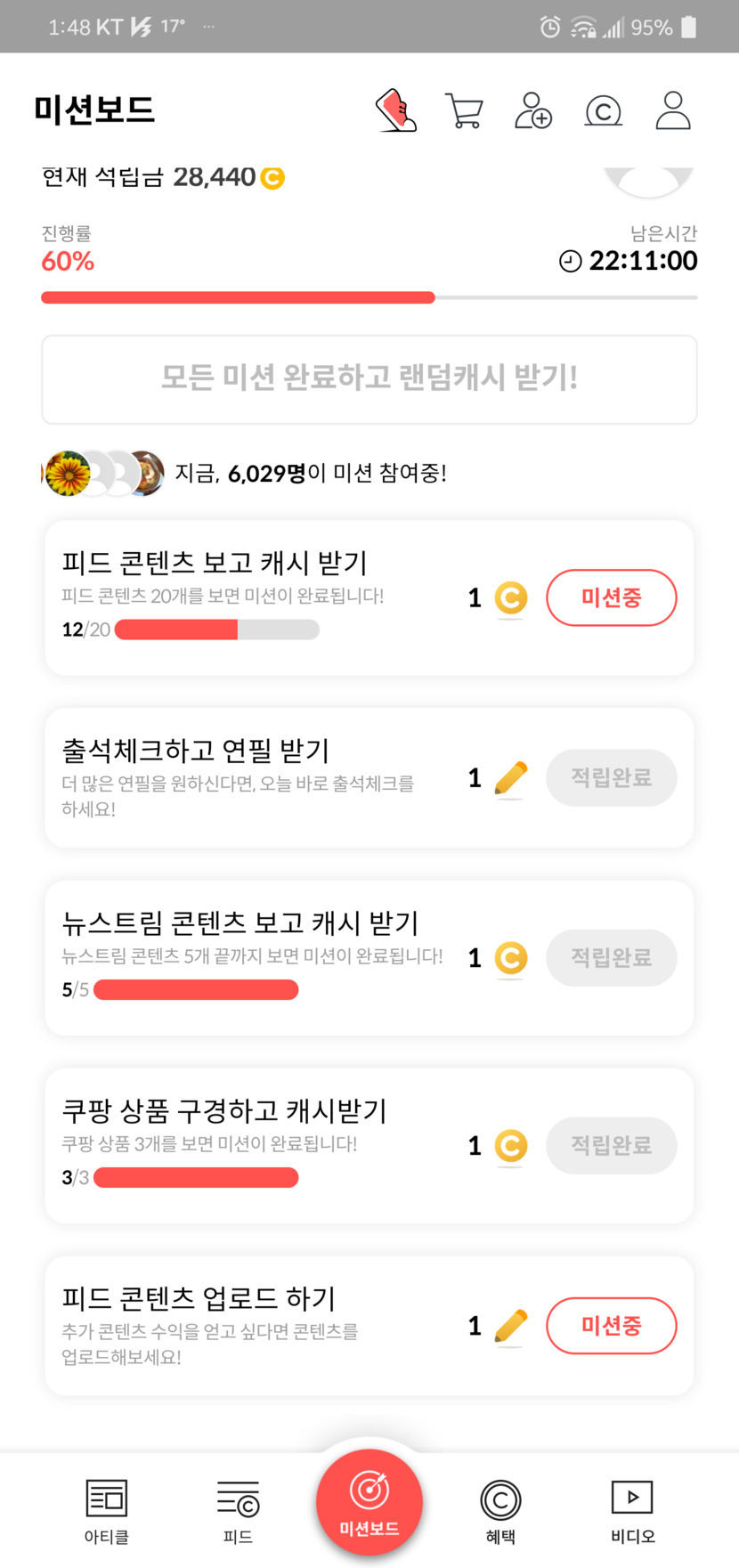Switch to the 피드 tab

pos(238,1510)
